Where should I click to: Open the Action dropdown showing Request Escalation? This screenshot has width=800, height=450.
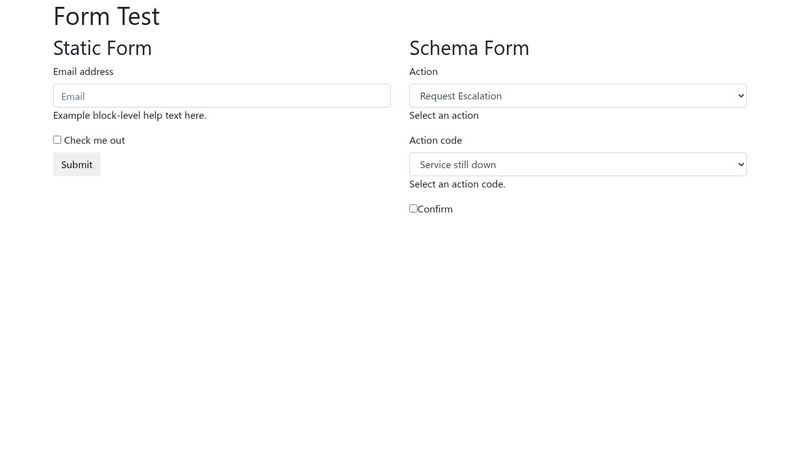[x=577, y=96]
